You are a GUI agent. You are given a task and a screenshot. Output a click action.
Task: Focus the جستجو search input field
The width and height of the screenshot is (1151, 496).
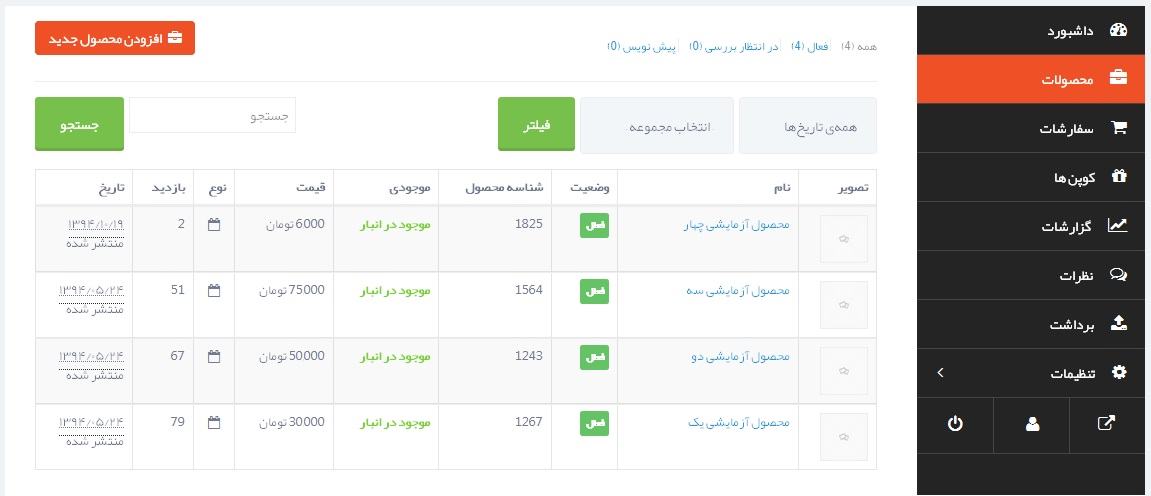coord(213,115)
